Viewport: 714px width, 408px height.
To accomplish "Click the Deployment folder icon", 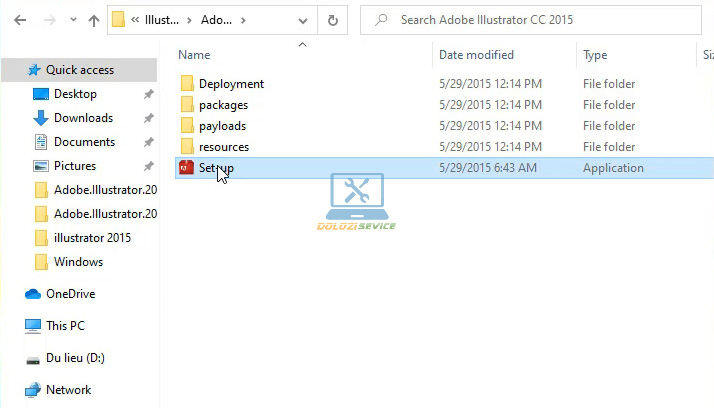I will [x=186, y=84].
